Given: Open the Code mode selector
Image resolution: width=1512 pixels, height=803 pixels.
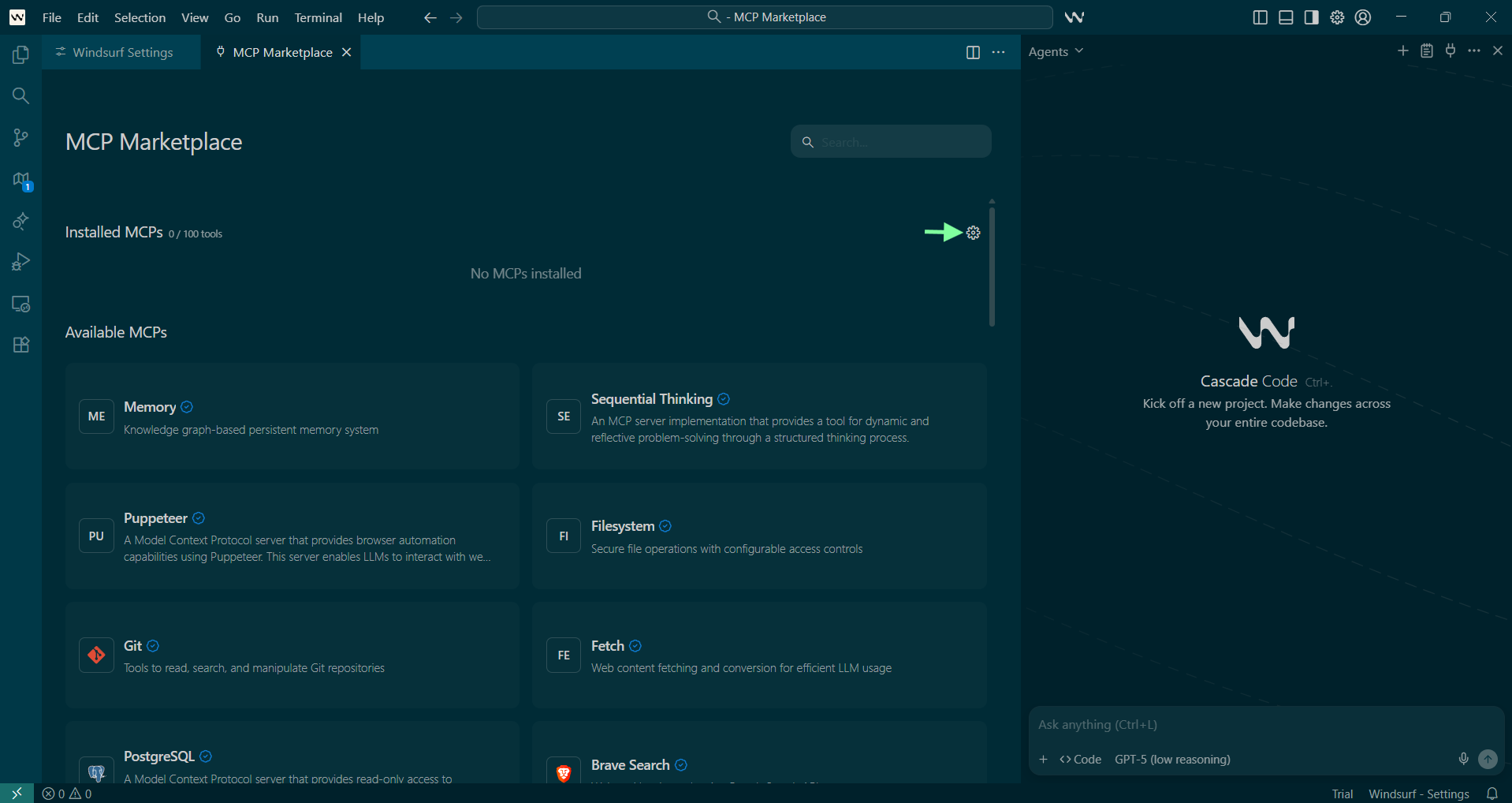Looking at the screenshot, I should (1080, 760).
